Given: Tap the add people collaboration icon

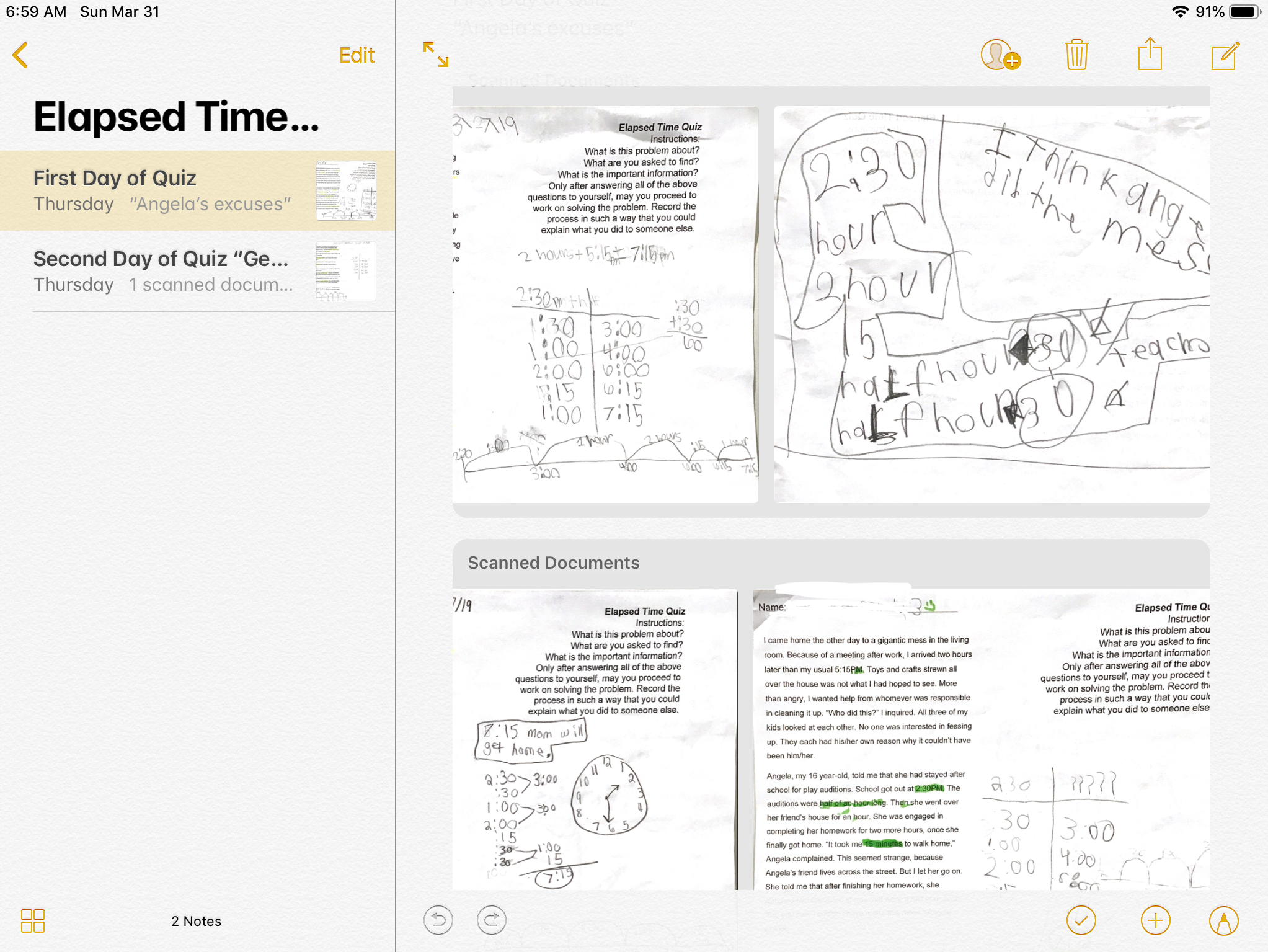Looking at the screenshot, I should tap(1000, 55).
